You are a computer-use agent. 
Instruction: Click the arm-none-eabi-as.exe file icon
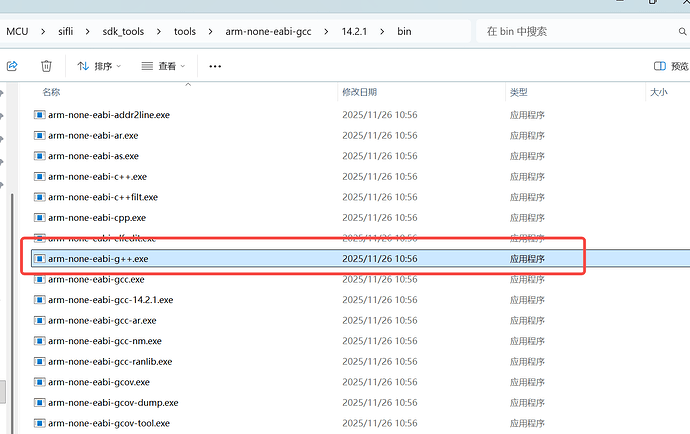click(x=40, y=156)
